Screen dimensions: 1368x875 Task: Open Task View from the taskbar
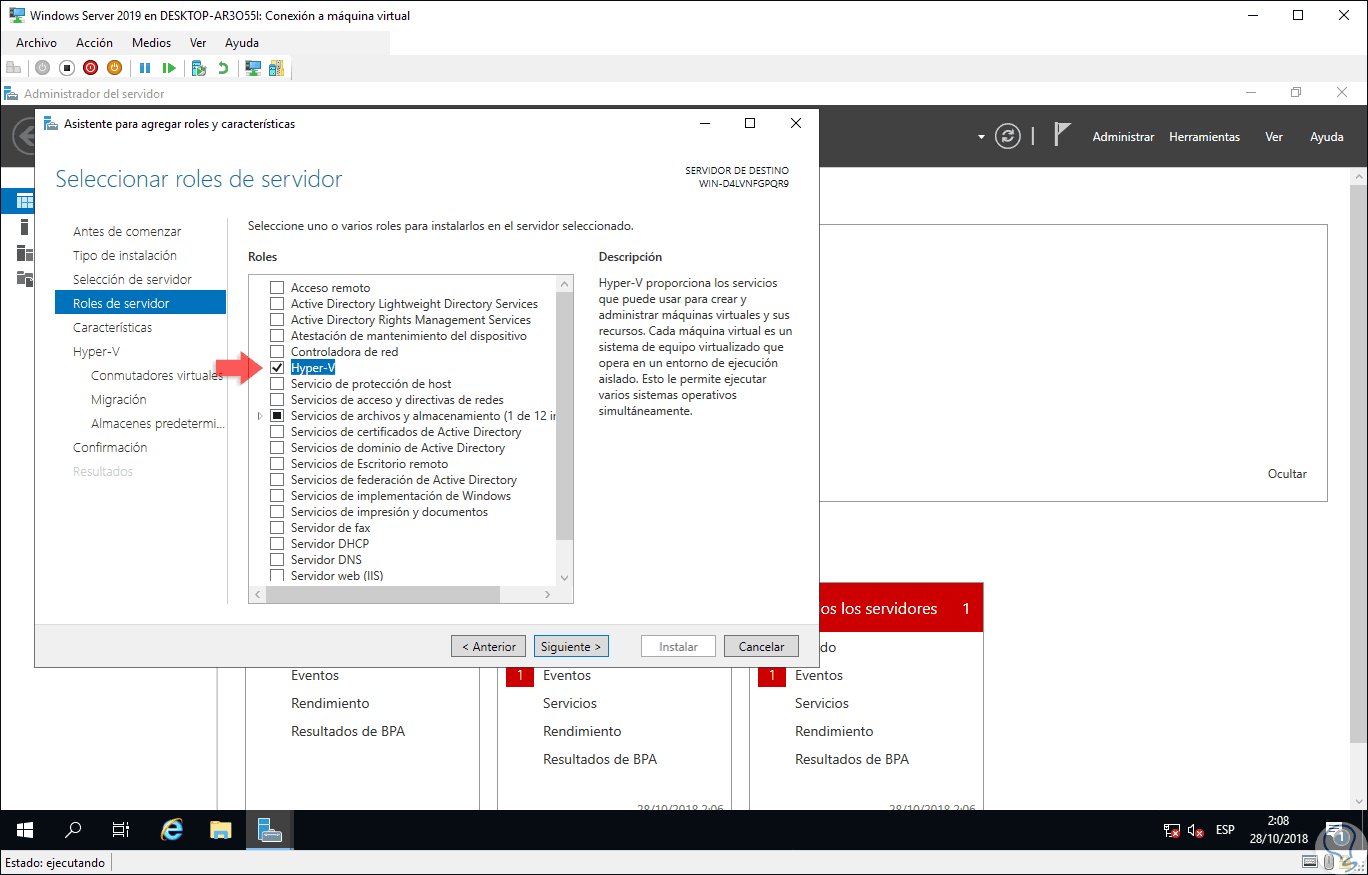point(121,830)
